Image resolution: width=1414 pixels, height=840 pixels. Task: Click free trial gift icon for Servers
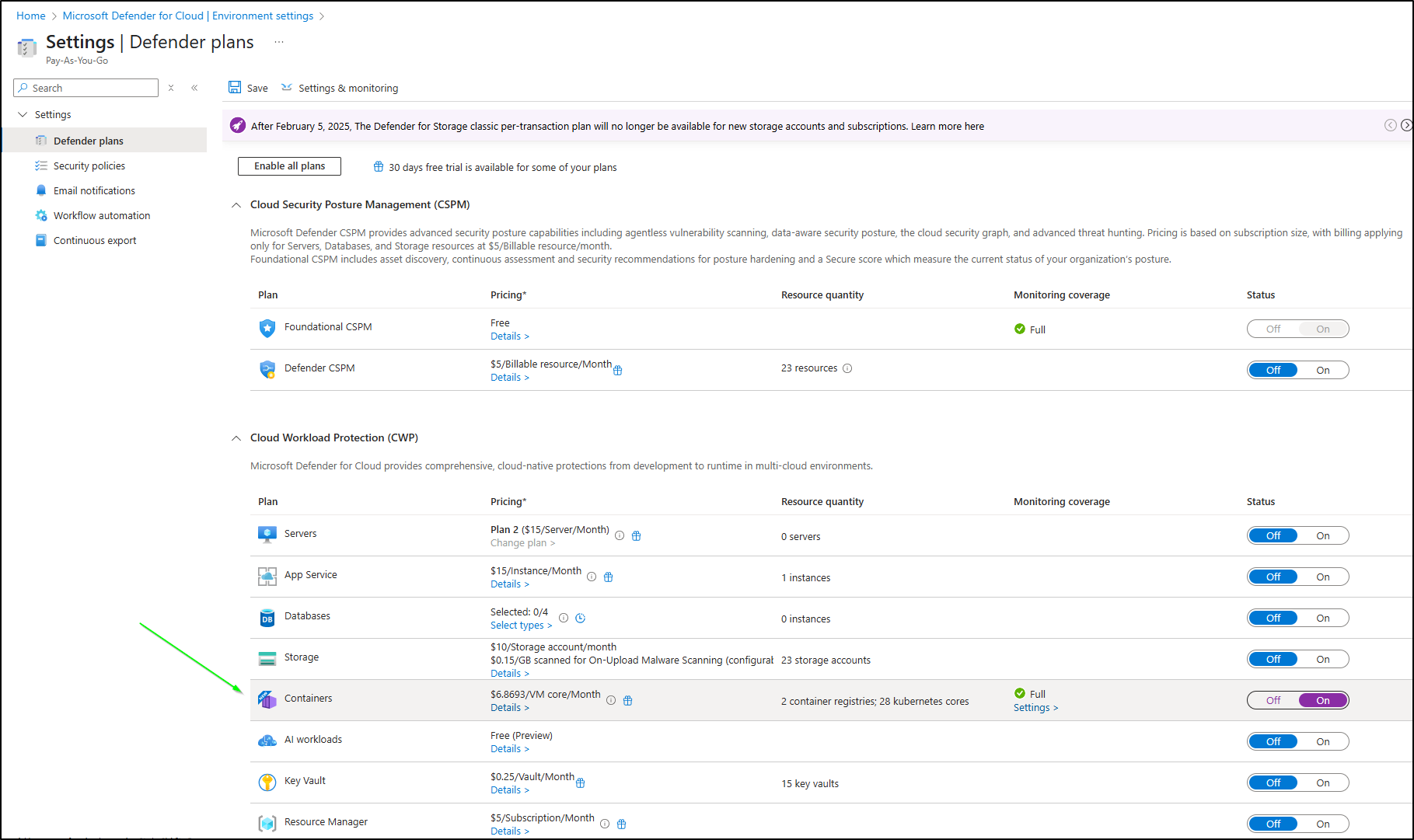point(636,536)
